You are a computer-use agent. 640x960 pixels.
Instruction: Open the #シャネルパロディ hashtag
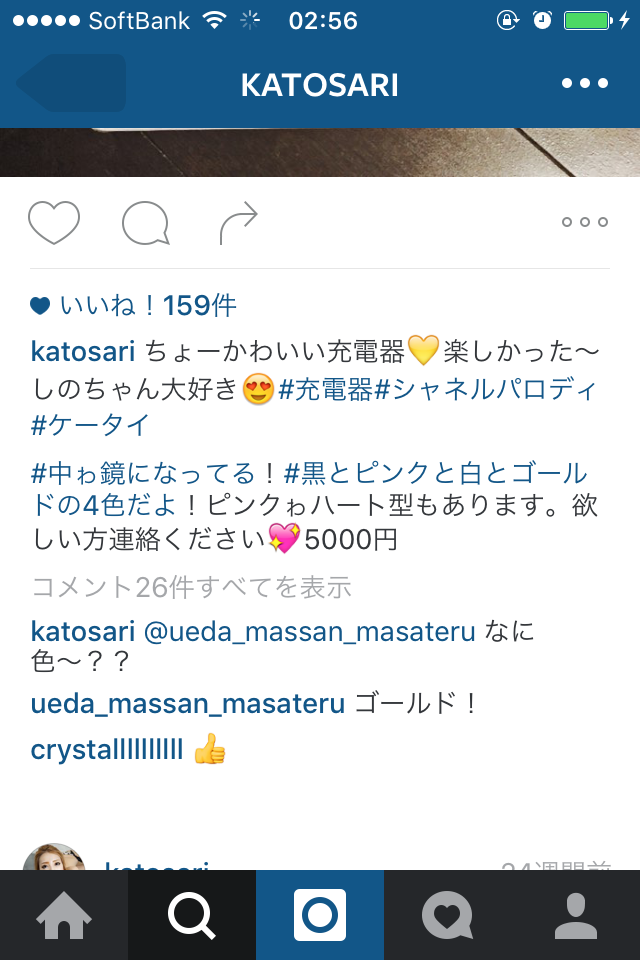tap(484, 389)
